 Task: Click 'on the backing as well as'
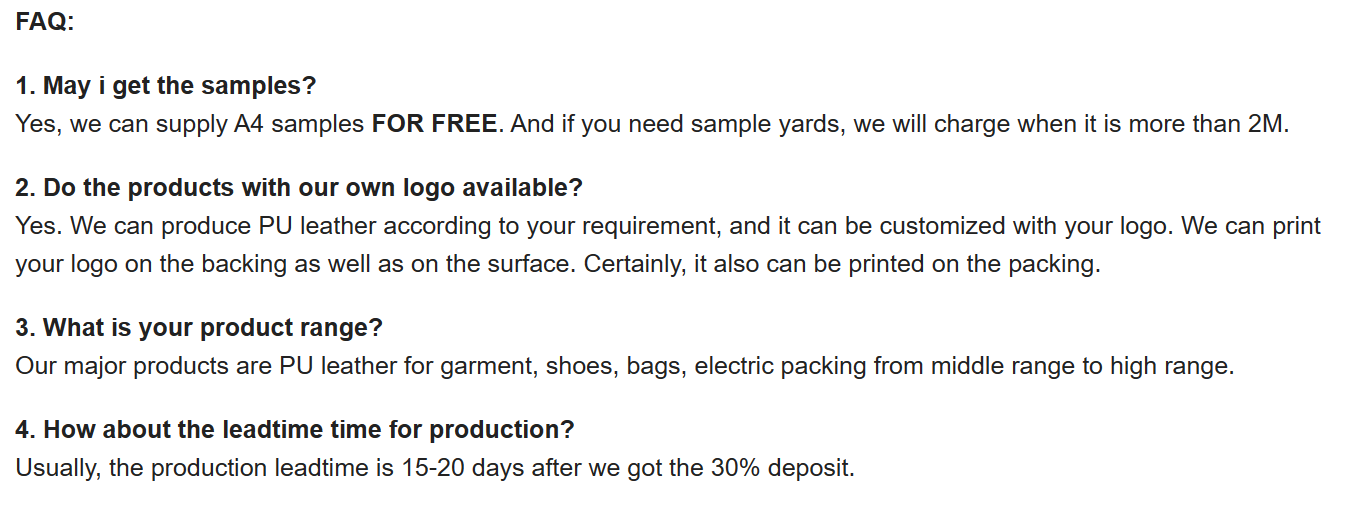click(x=233, y=265)
